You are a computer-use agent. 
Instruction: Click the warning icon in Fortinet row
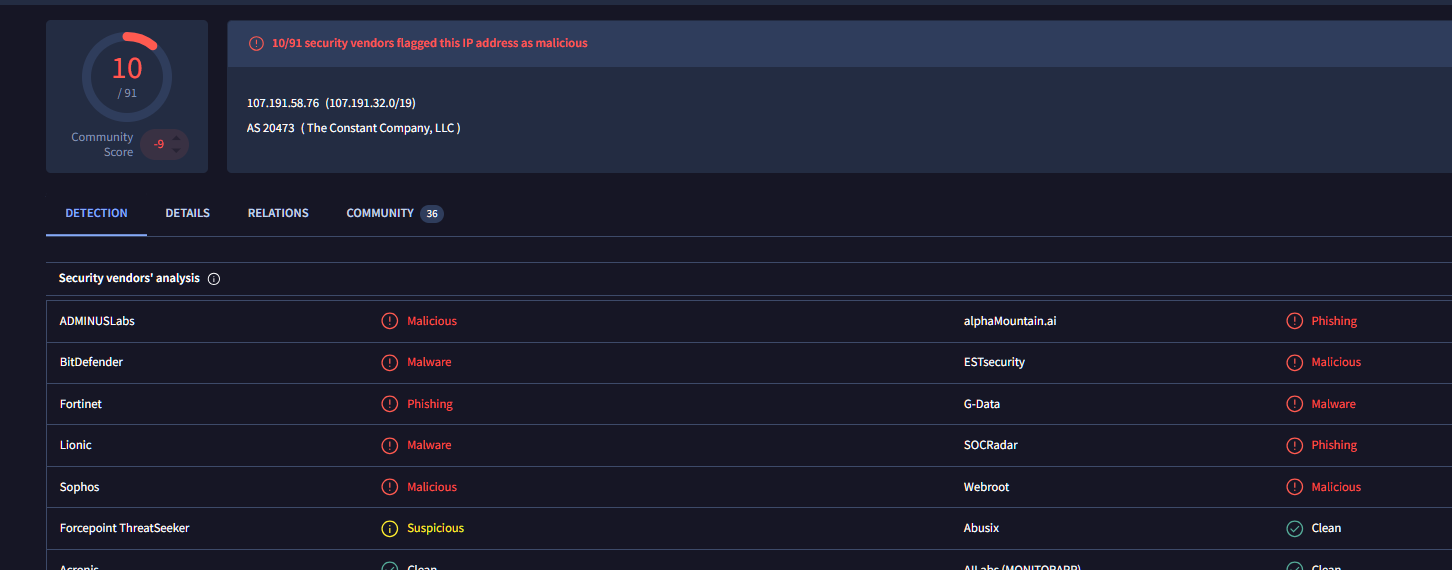[x=390, y=404]
